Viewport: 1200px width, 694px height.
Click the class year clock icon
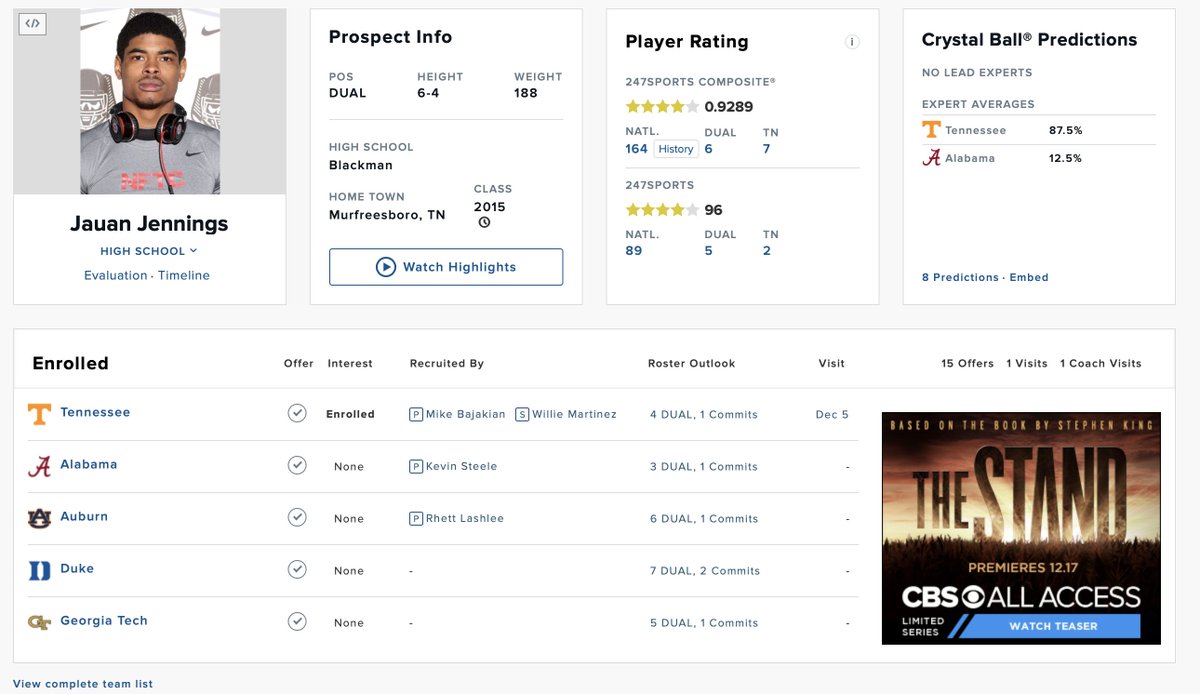(x=484, y=222)
